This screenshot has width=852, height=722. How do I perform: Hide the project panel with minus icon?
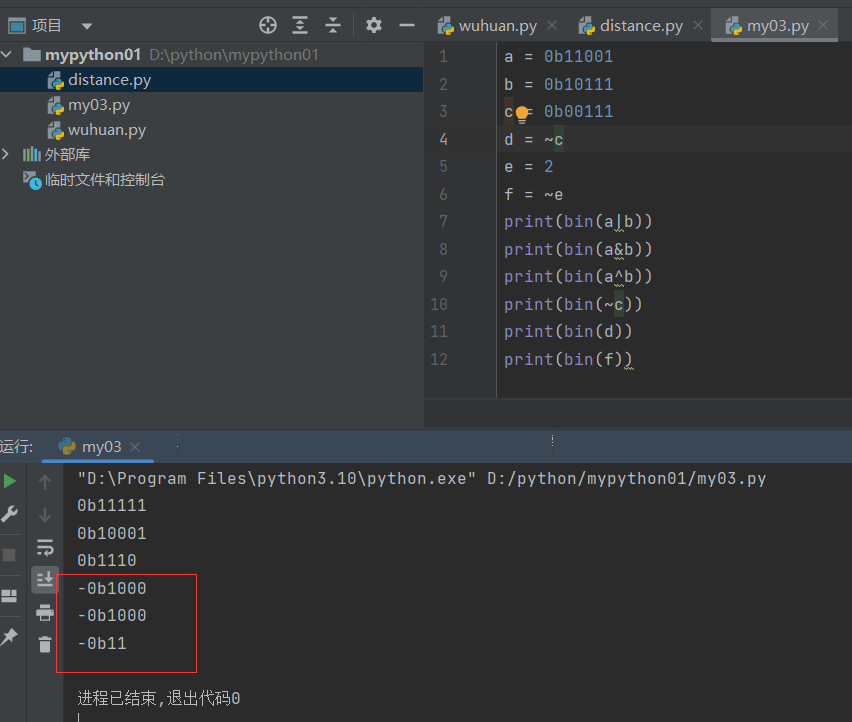(406, 25)
